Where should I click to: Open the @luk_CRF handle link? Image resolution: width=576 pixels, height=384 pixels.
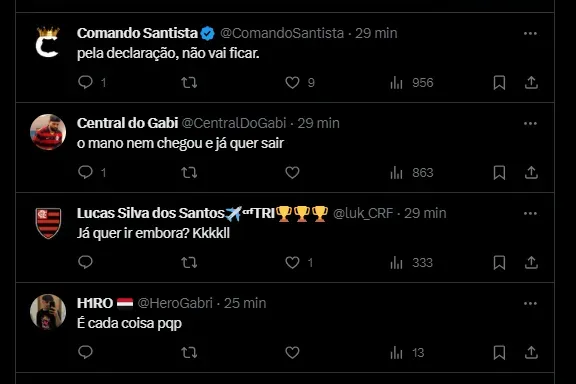tap(363, 213)
